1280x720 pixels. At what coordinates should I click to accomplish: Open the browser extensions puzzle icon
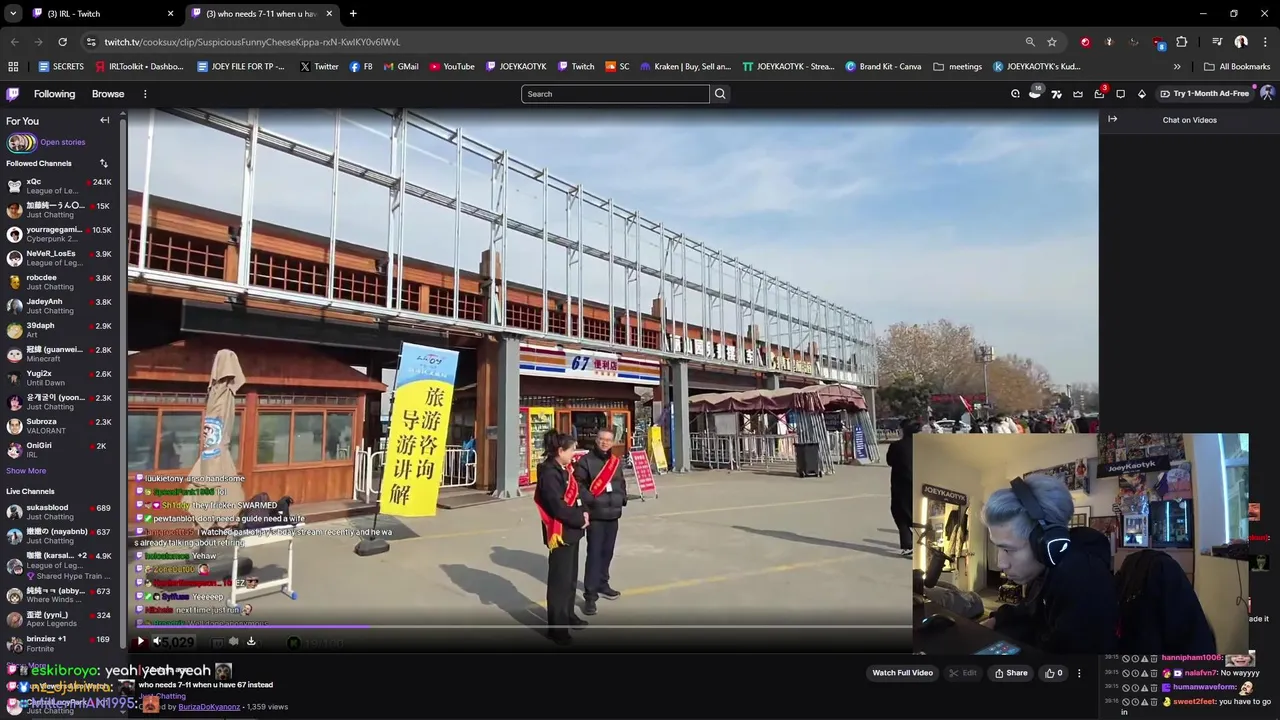tap(1182, 42)
